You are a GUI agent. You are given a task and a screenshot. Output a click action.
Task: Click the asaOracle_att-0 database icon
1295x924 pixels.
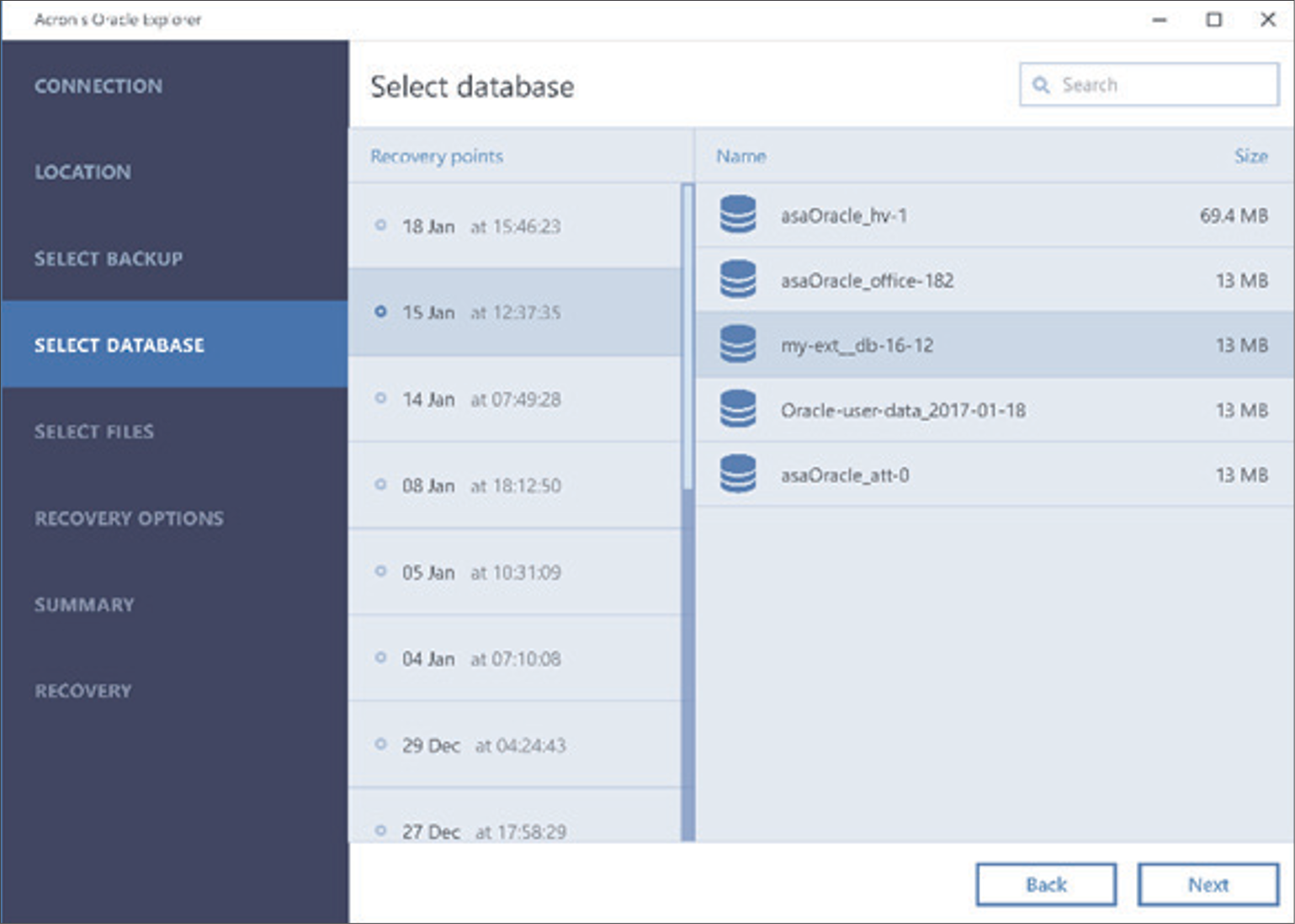tap(738, 474)
